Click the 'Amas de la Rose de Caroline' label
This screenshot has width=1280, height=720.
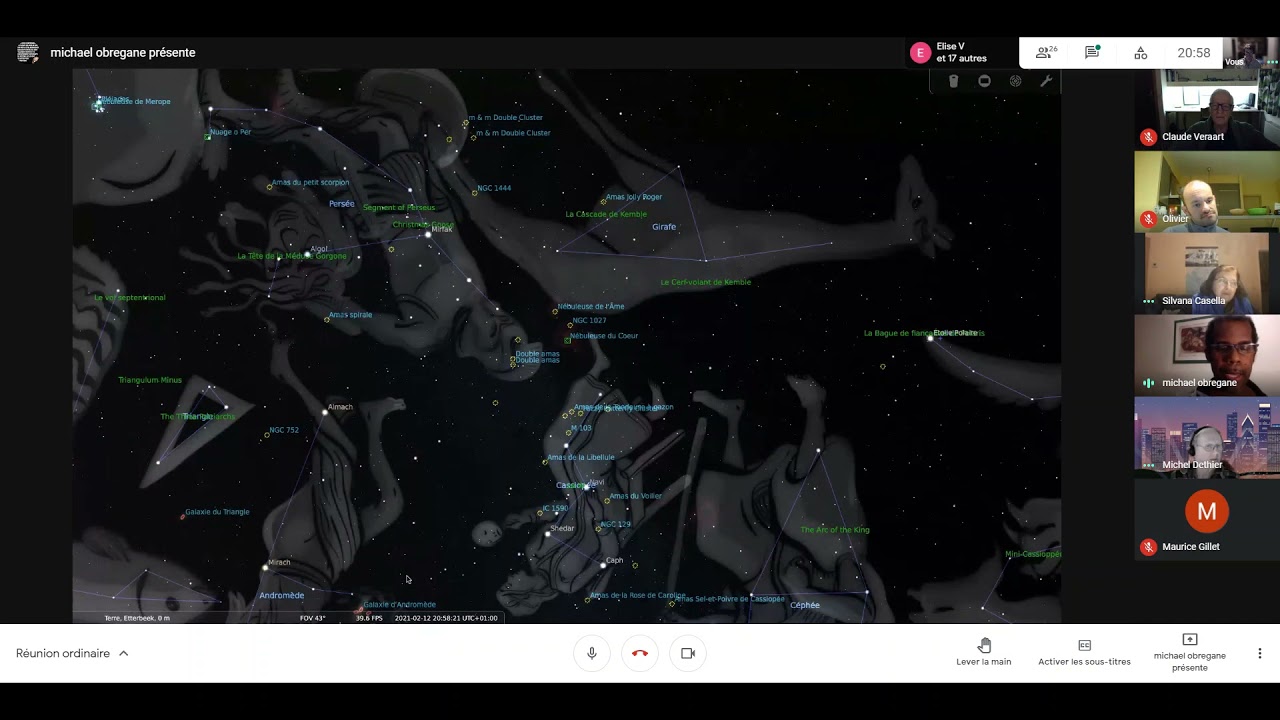(x=638, y=596)
